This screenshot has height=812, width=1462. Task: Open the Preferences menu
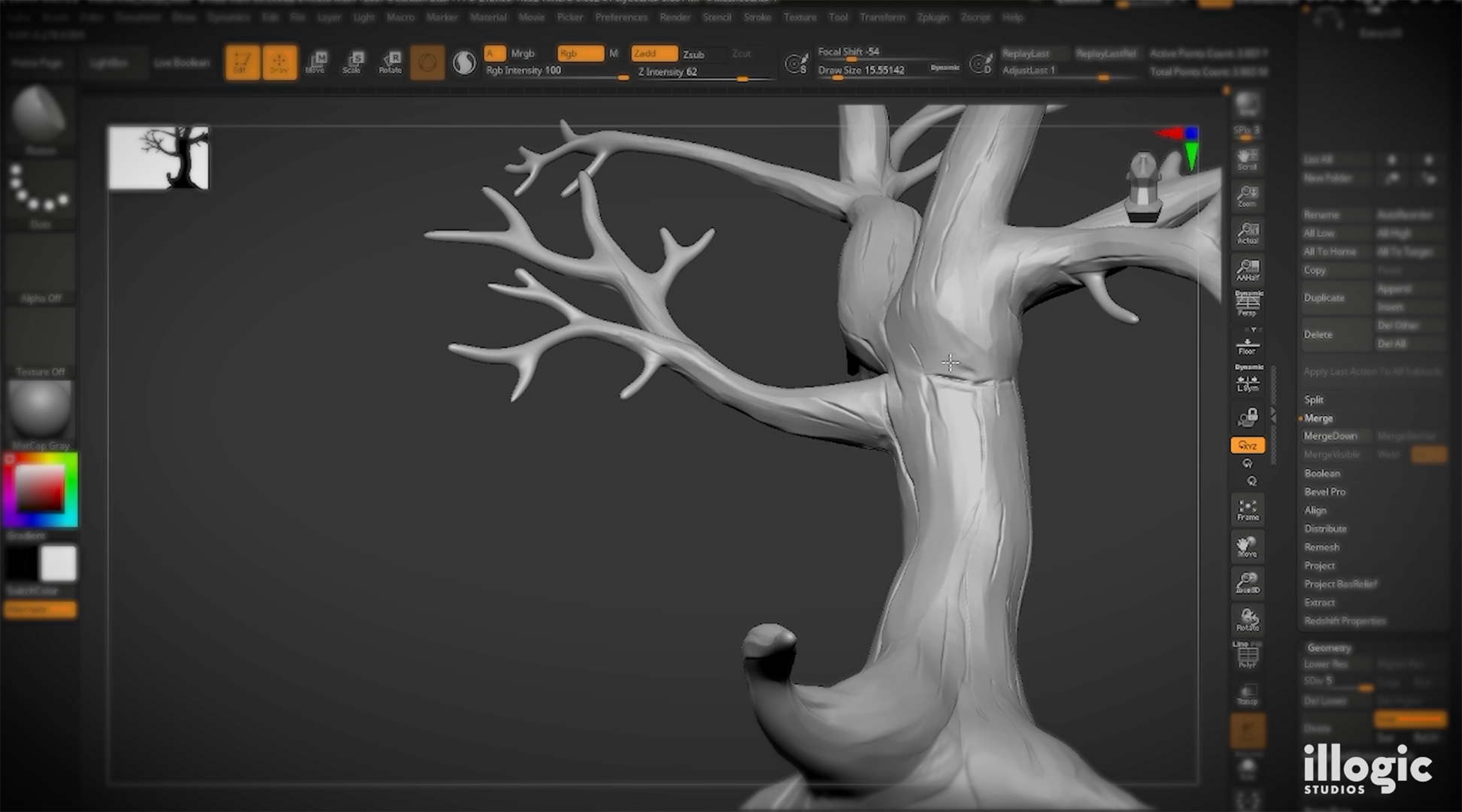pyautogui.click(x=620, y=17)
